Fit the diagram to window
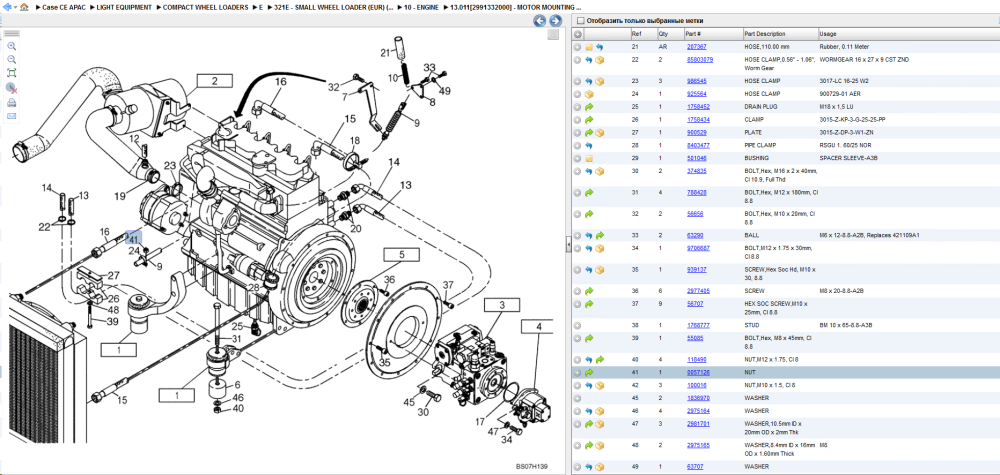 pyautogui.click(x=11, y=73)
